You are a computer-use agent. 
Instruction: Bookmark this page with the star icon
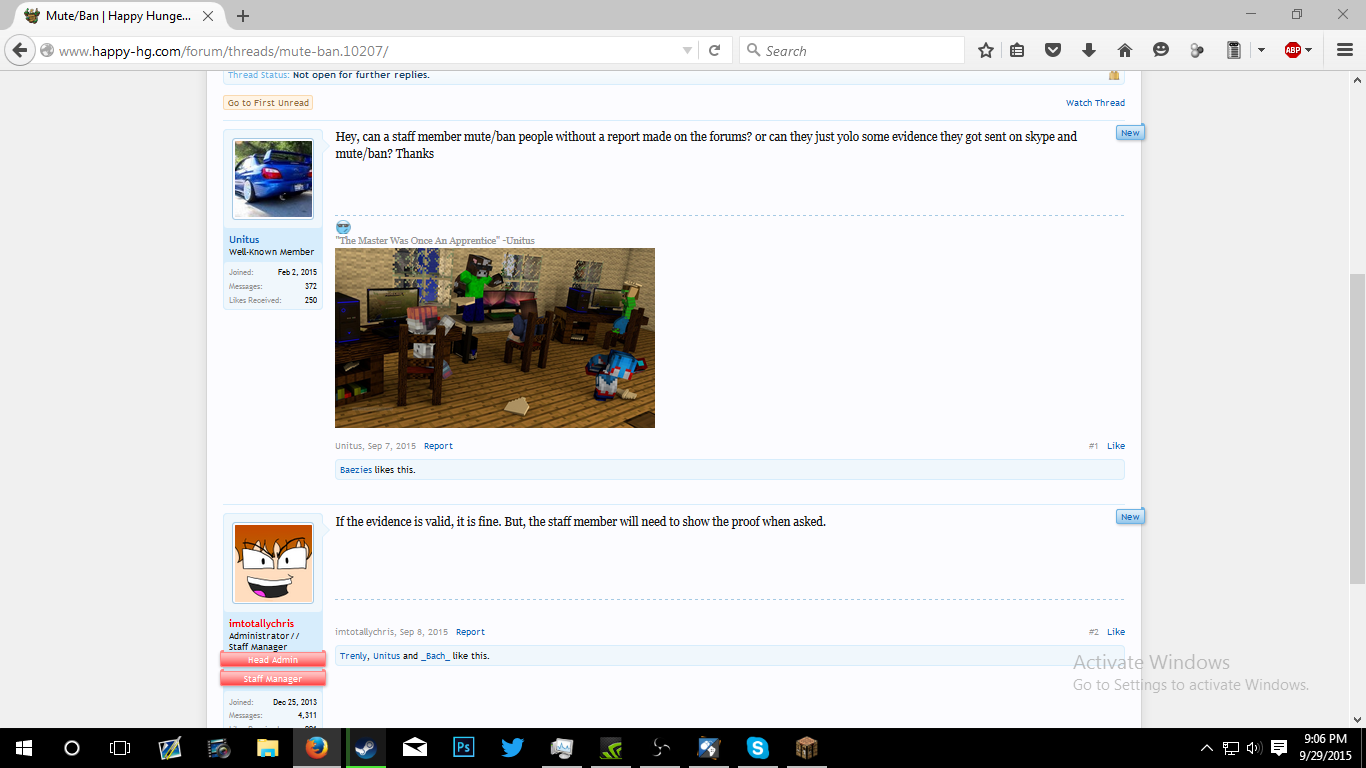point(986,50)
